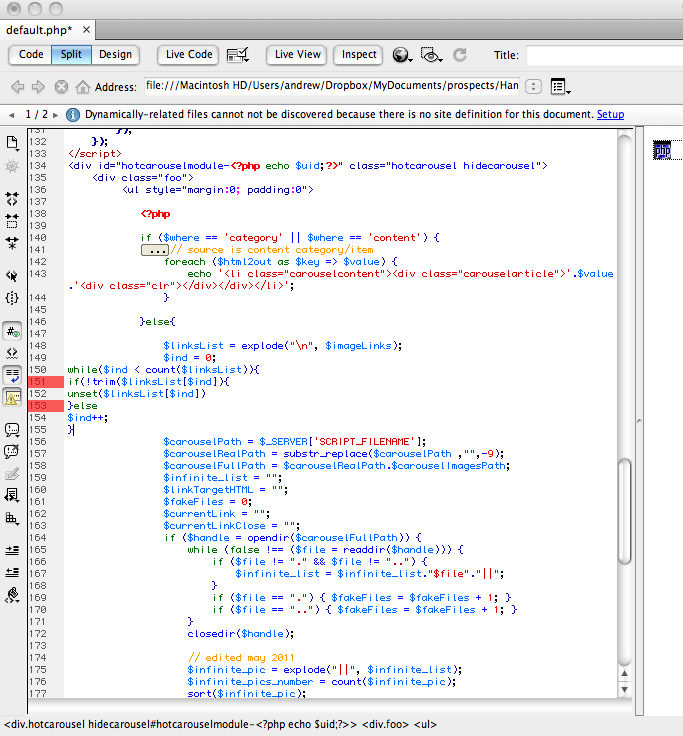Open the address history dropdown stepper
Viewport: 683px width, 736px height.
pos(533,86)
